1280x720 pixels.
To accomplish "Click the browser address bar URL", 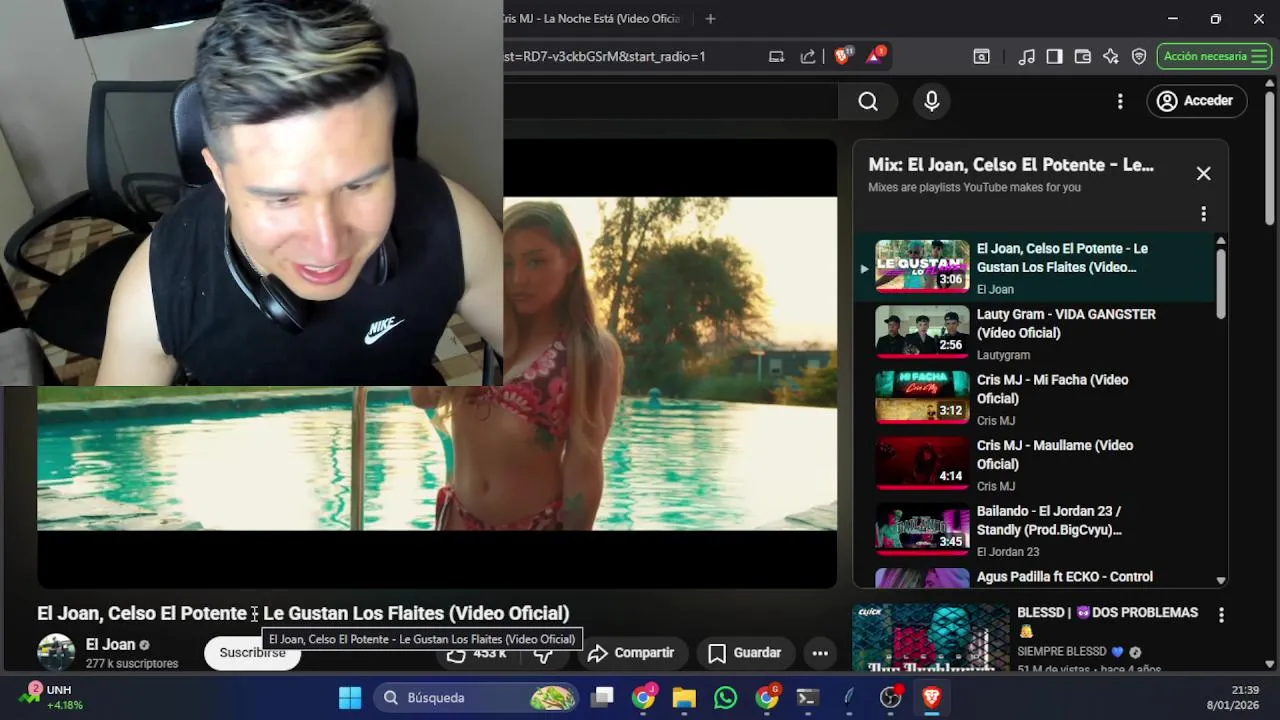I will 605,57.
